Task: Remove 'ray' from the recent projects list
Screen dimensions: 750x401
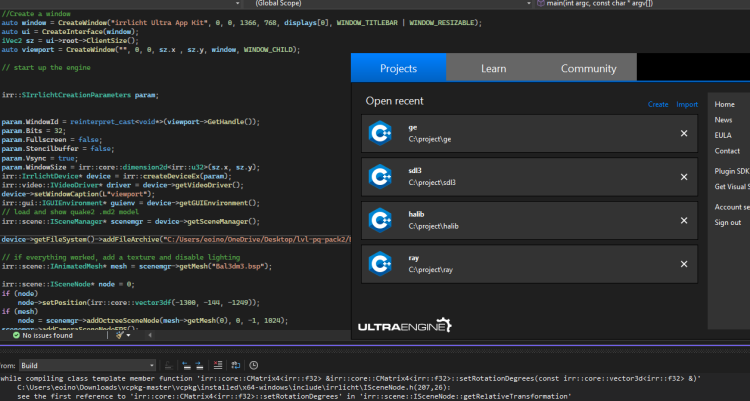Action: pos(684,264)
